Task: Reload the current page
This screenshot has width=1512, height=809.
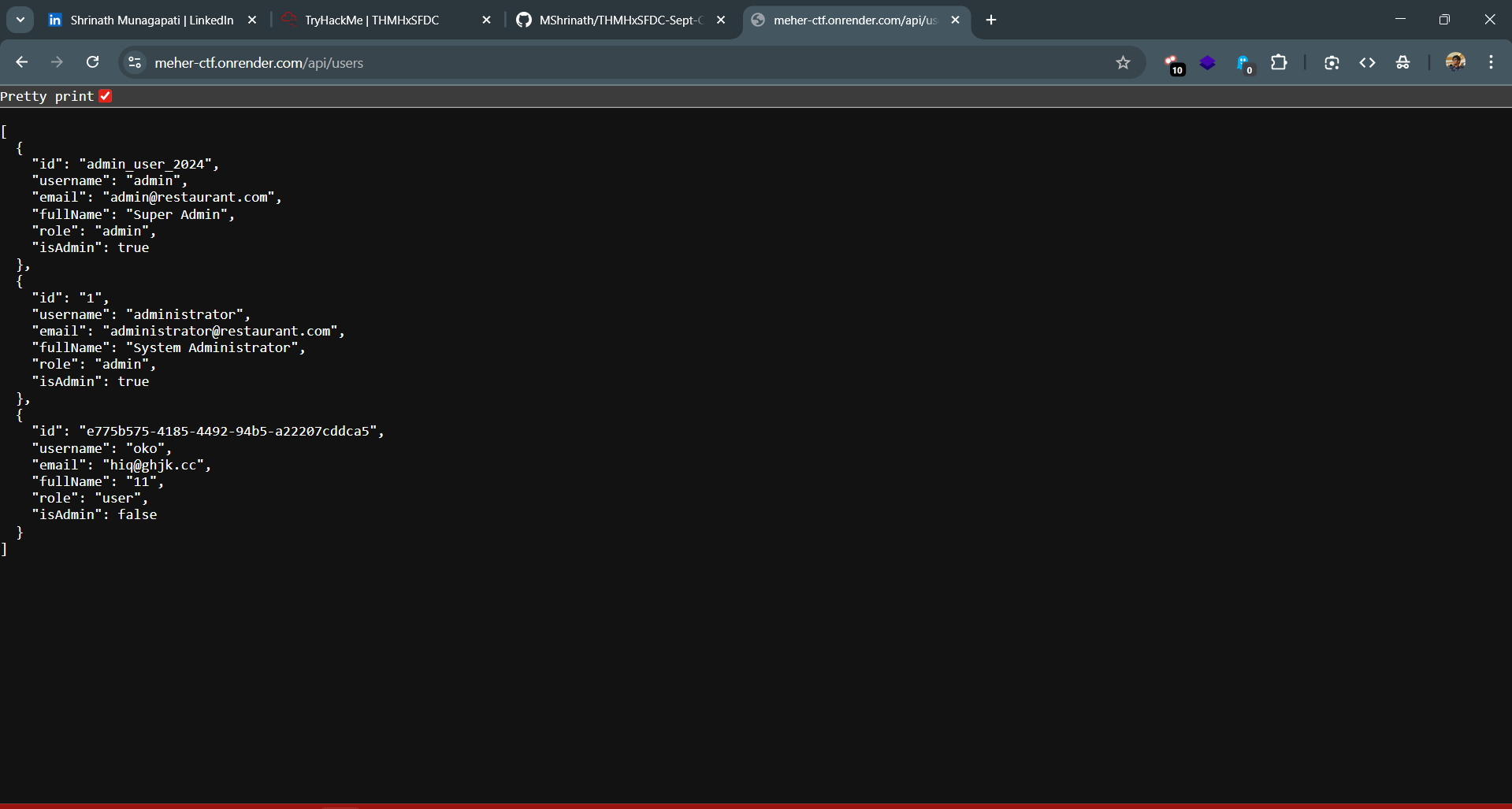Action: (x=93, y=62)
